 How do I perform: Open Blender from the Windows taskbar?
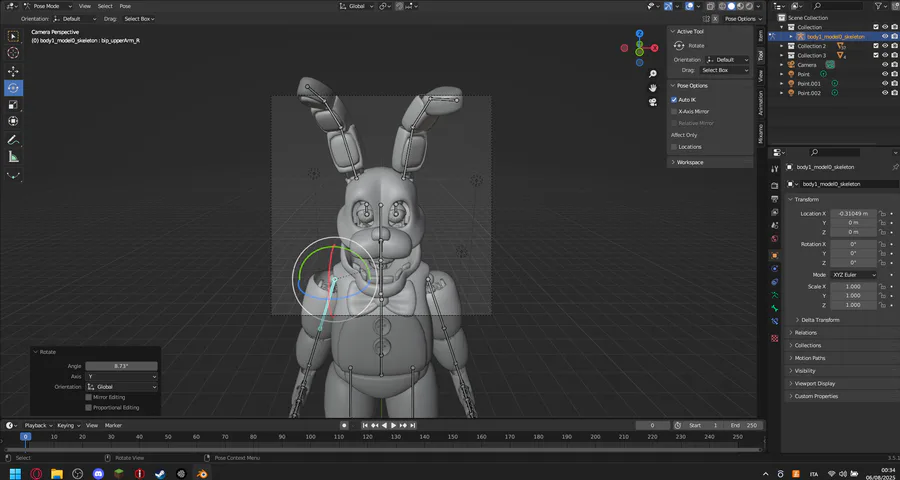coord(201,474)
